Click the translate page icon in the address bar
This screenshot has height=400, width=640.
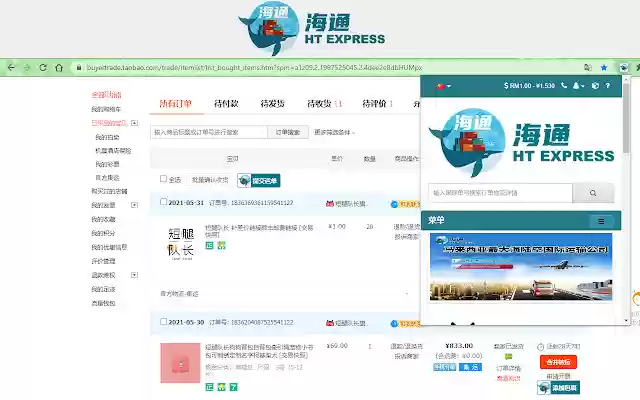[588, 67]
